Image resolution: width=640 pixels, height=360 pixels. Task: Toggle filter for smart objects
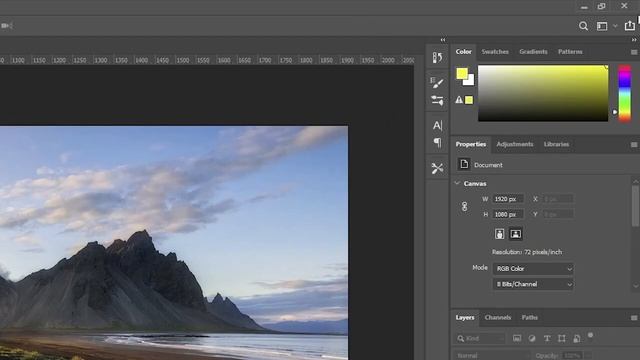pyautogui.click(x=577, y=338)
